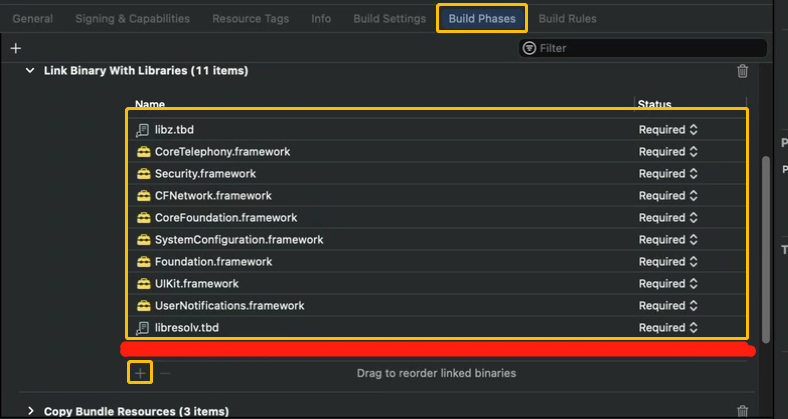
Task: Select the Build Phases tab
Action: pyautogui.click(x=482, y=19)
